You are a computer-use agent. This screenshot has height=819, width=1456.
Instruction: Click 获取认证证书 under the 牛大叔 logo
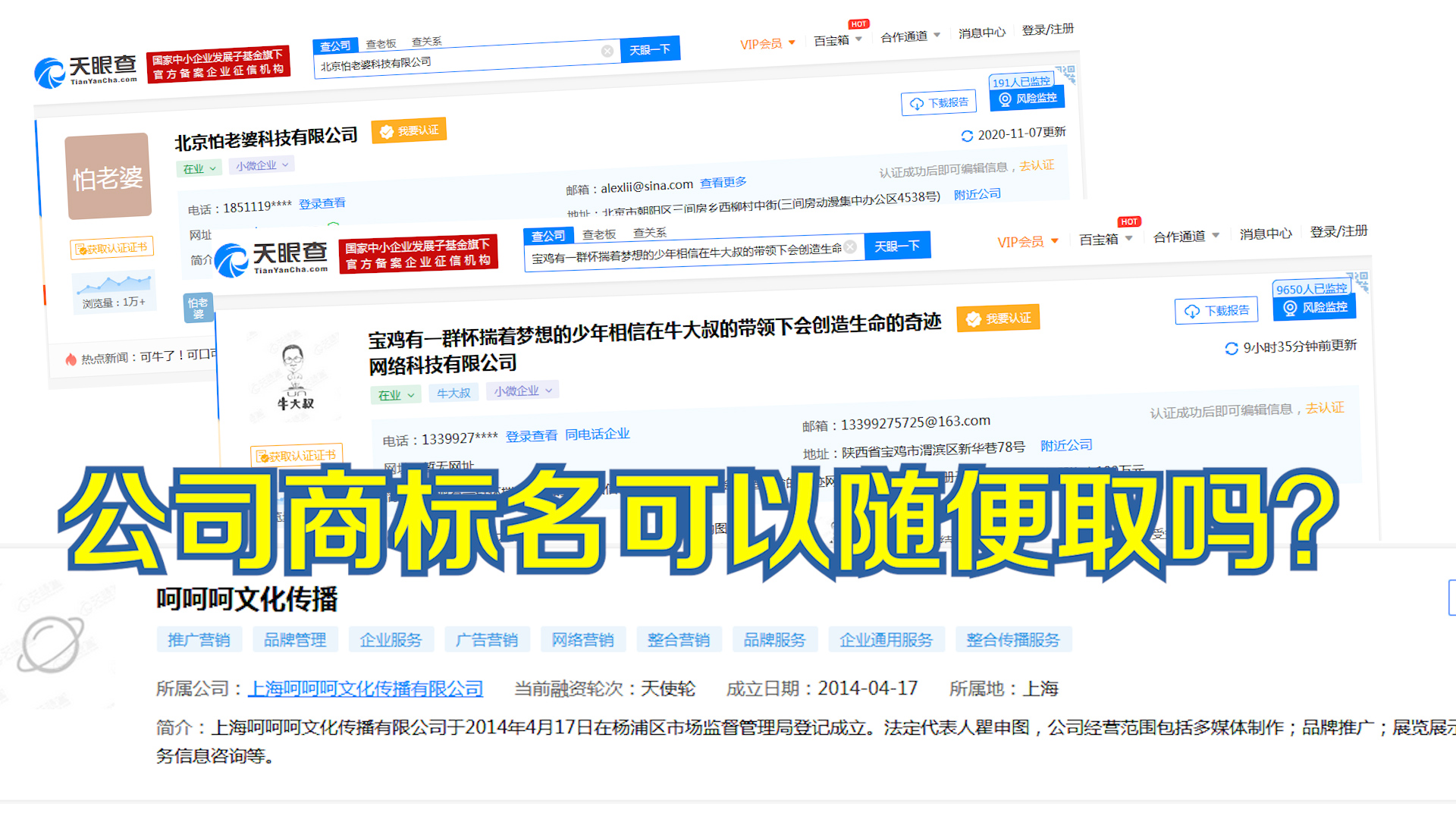coord(297,456)
